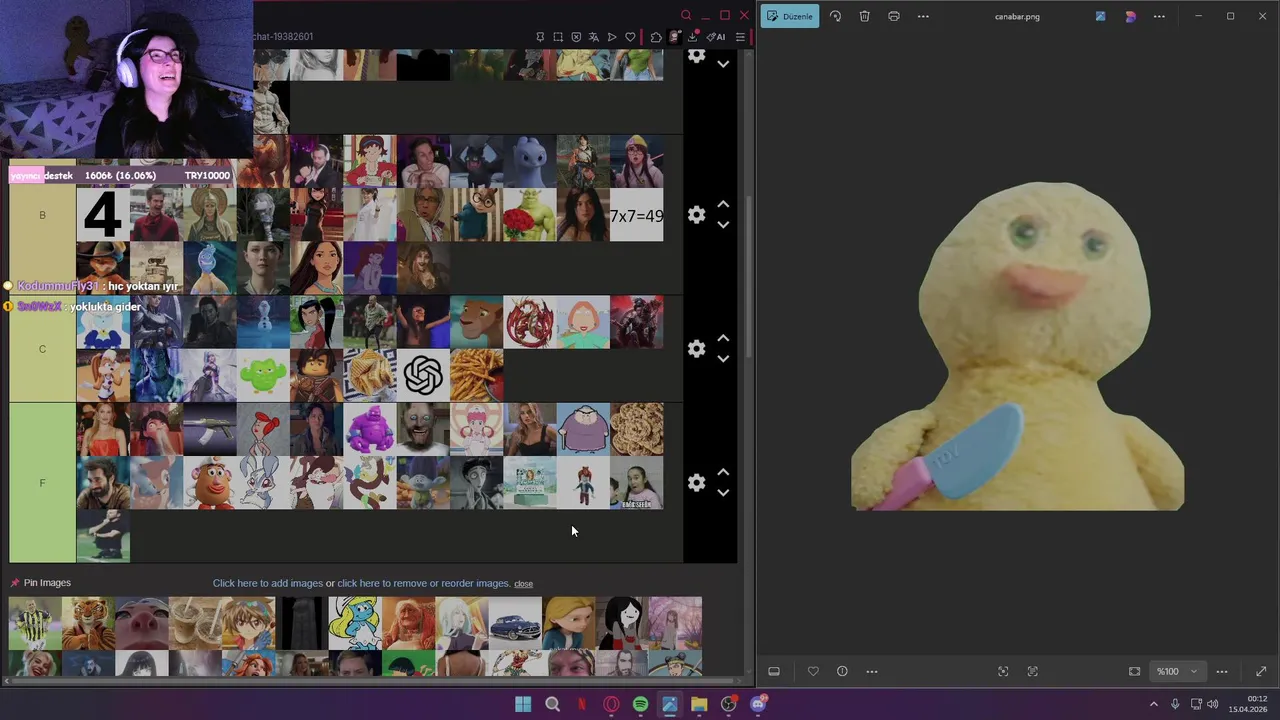This screenshot has width=1280, height=720.
Task: Click the 'close' link beside reorder images
Action: (523, 584)
